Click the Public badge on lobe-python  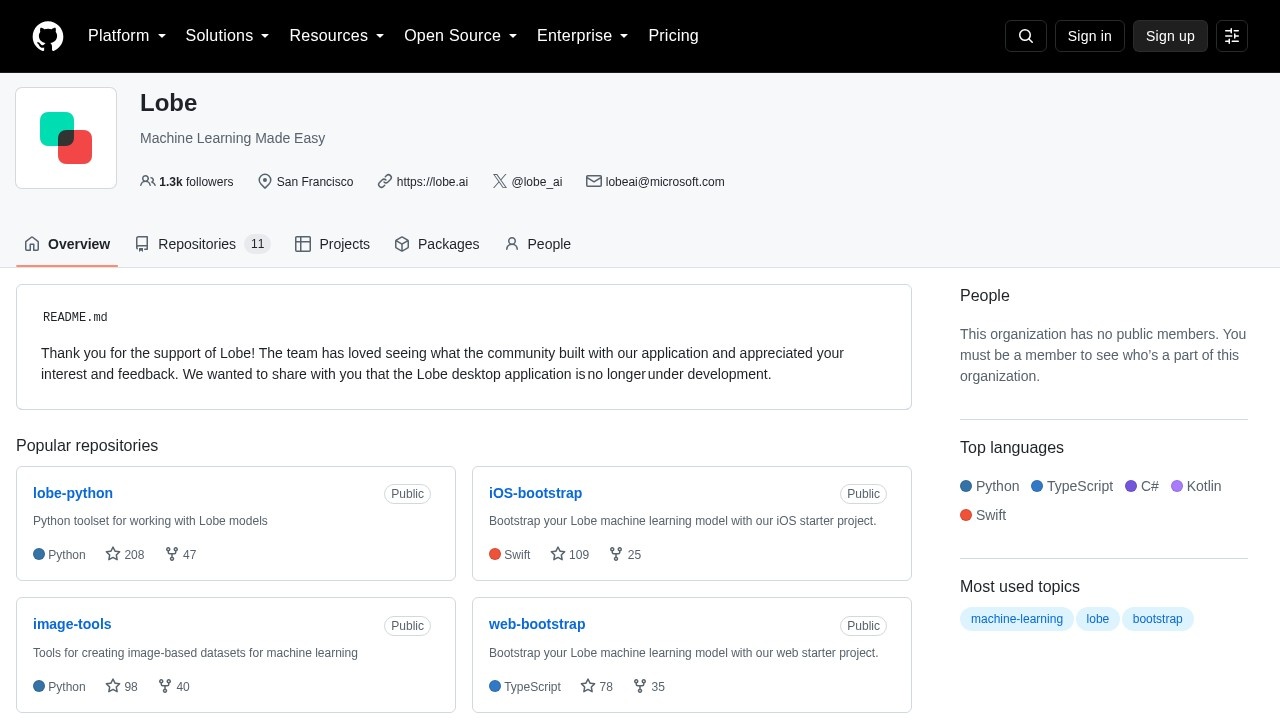click(407, 494)
